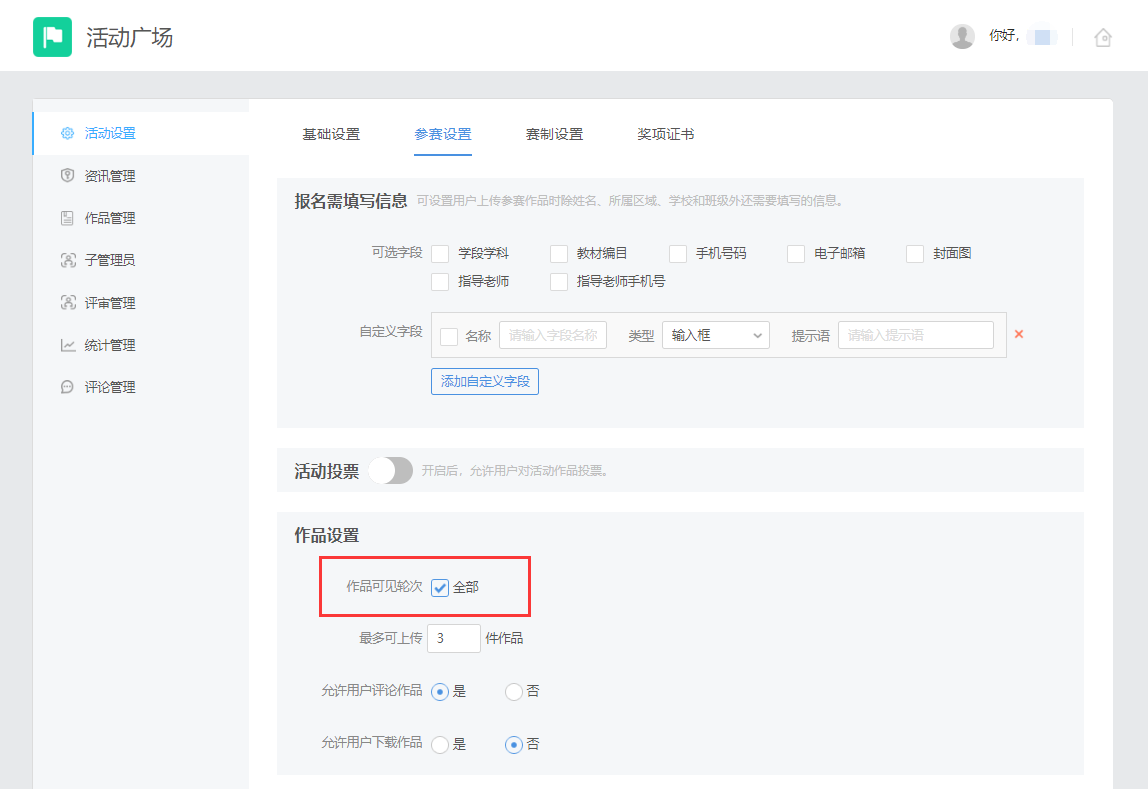Image resolution: width=1148 pixels, height=789 pixels.
Task: Click the 添加自定义字段 button
Action: [485, 381]
